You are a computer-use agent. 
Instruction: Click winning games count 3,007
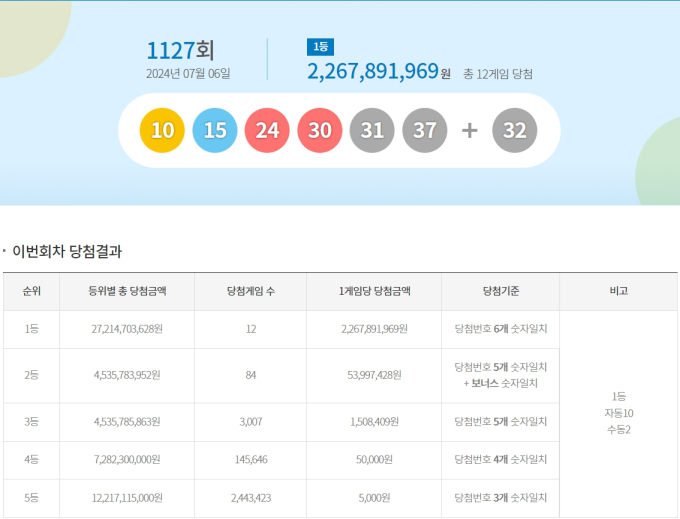pos(251,421)
